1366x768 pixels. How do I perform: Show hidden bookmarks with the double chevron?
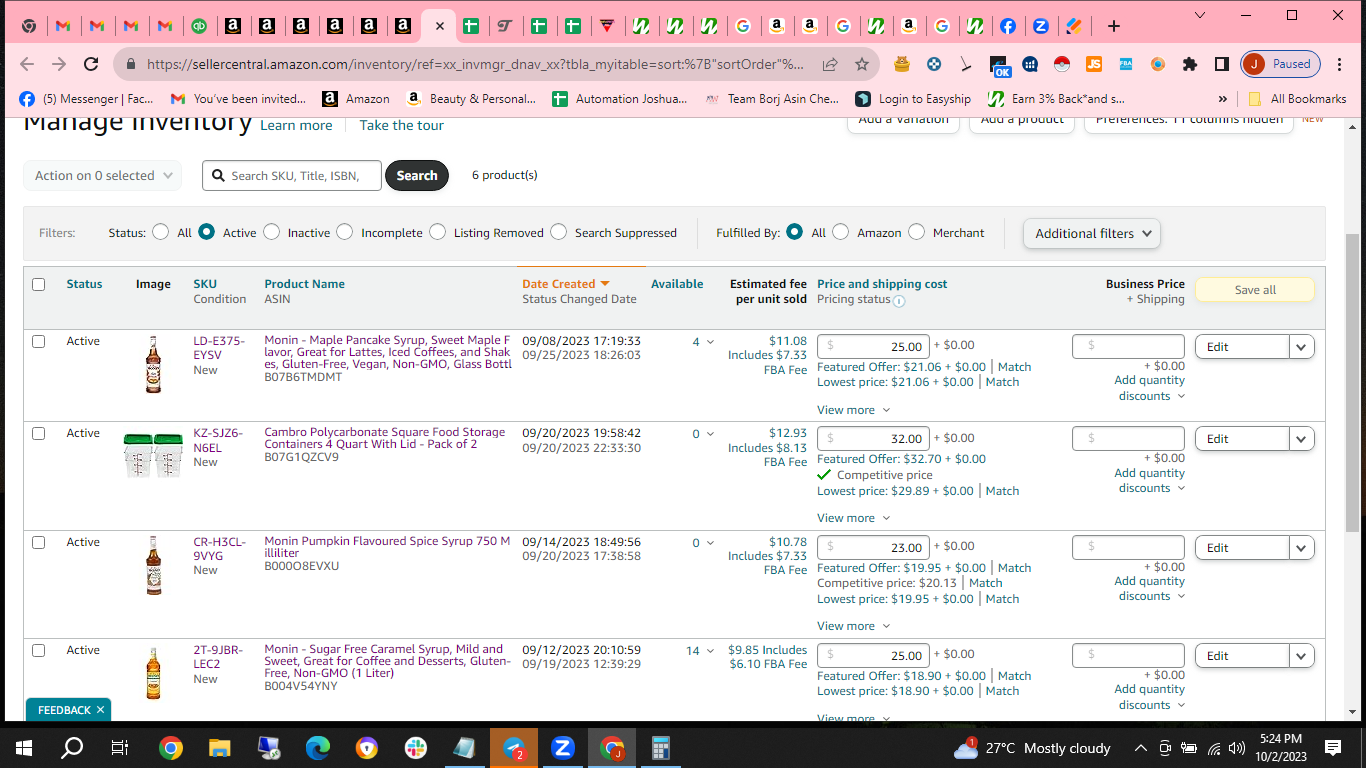tap(1222, 99)
